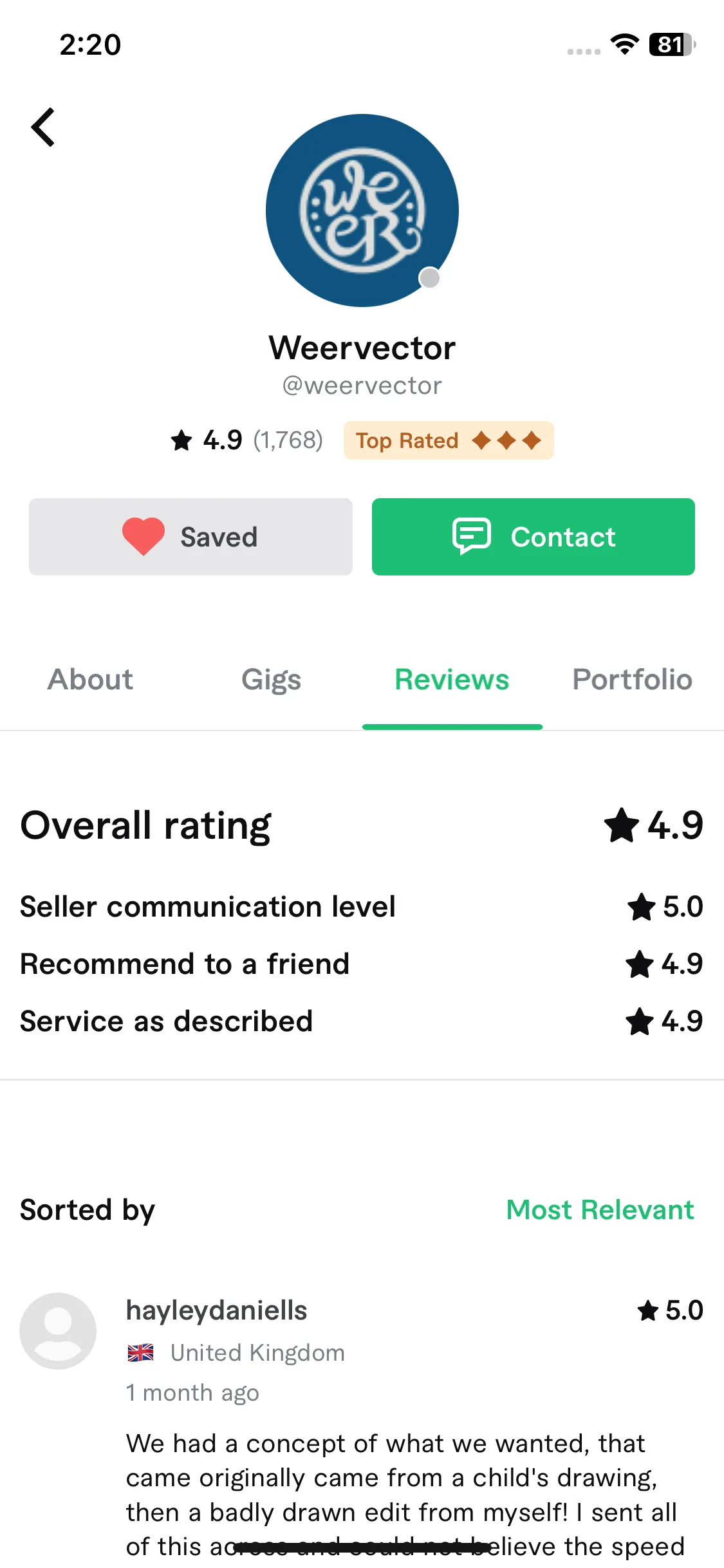Tap the grey offline status dot
The height and width of the screenshot is (1568, 724).
click(429, 278)
